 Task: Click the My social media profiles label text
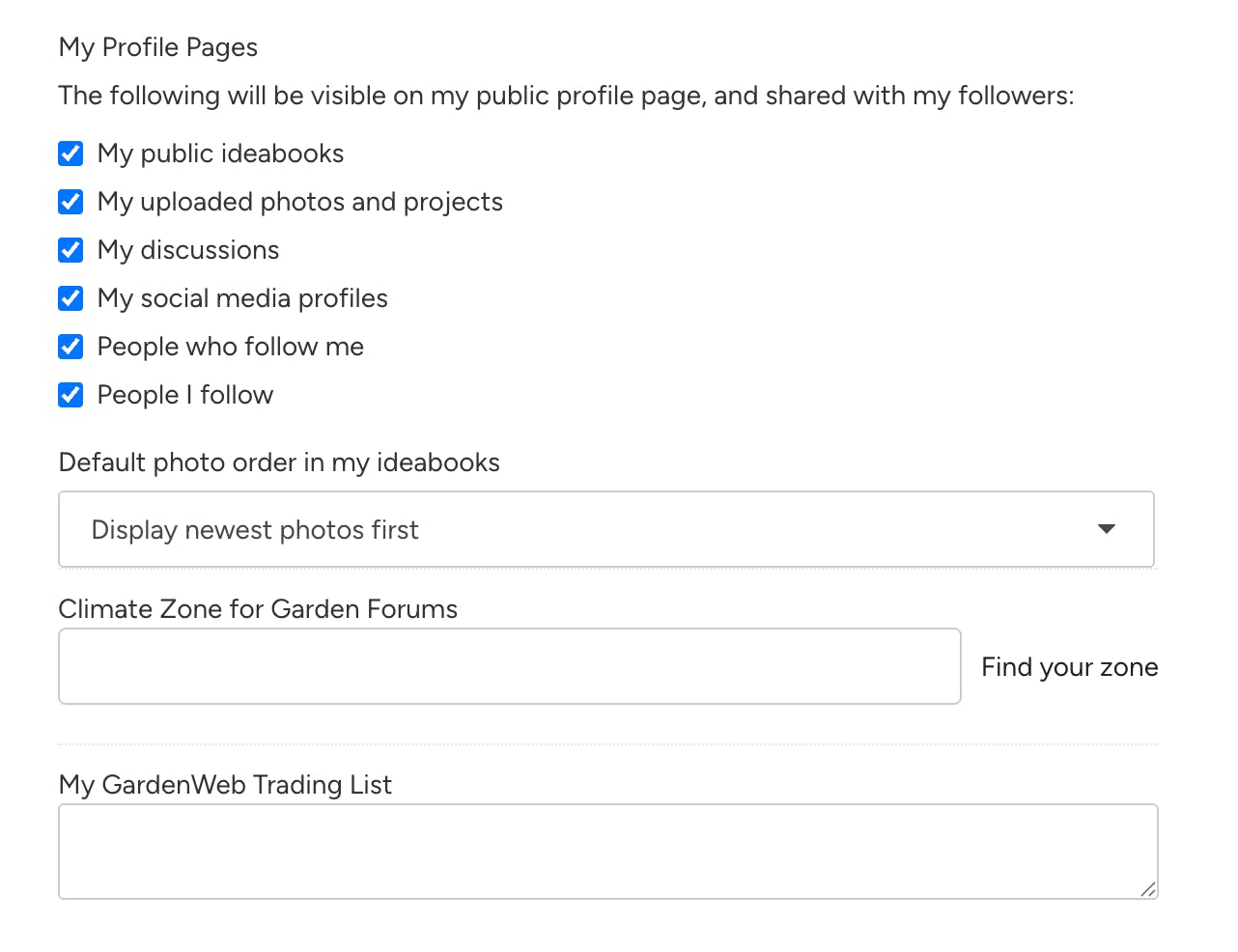242,298
